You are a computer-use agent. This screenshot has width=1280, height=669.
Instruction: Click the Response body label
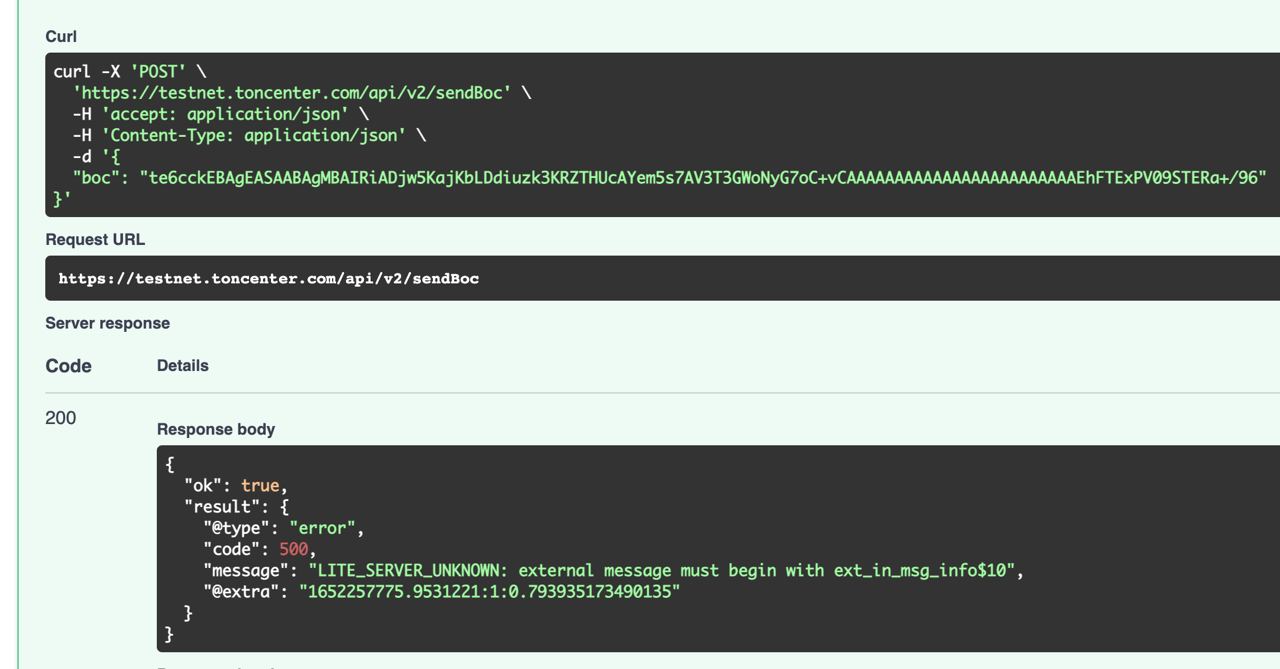[216, 429]
